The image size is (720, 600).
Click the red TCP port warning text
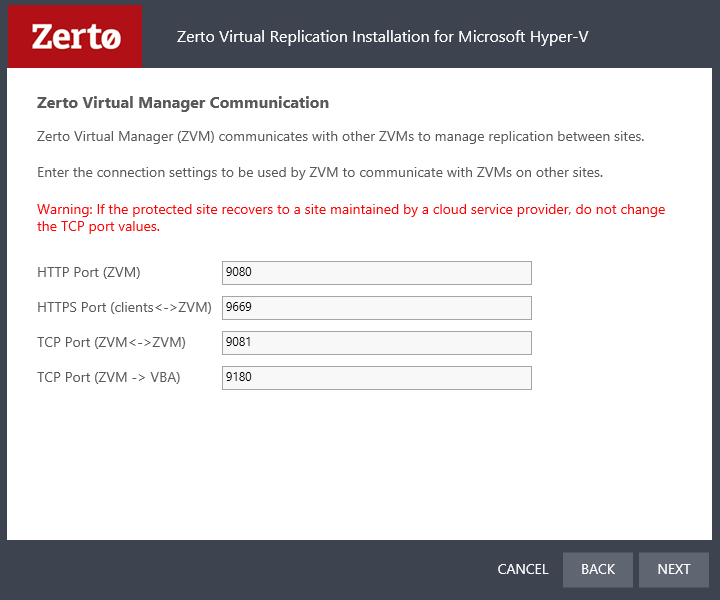pyautogui.click(x=351, y=218)
